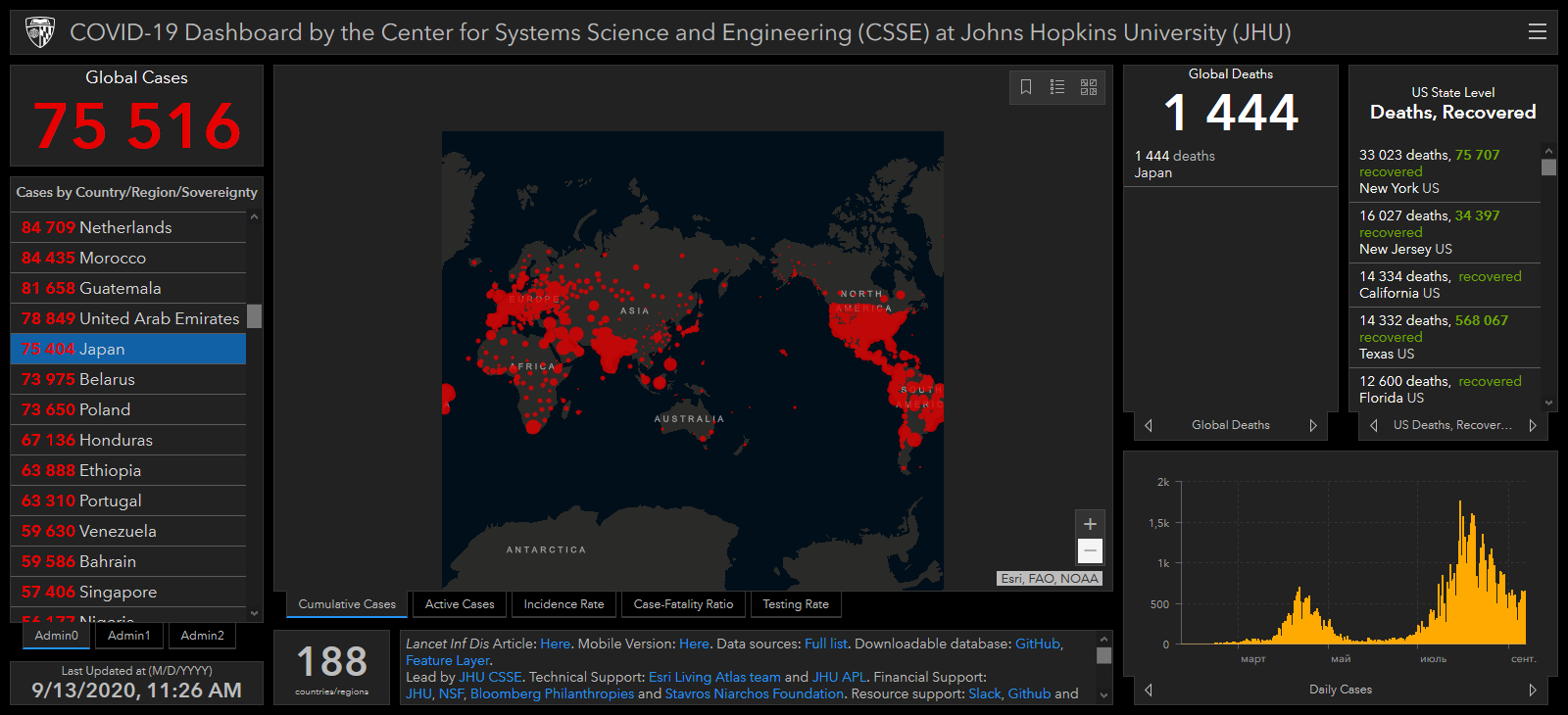This screenshot has height=715, width=1568.
Task: Click up arrow of credits text scrollbar
Action: click(x=1104, y=639)
